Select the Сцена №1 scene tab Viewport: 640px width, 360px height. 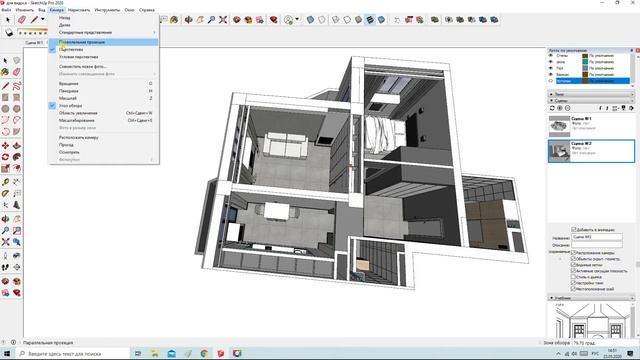pos(34,43)
